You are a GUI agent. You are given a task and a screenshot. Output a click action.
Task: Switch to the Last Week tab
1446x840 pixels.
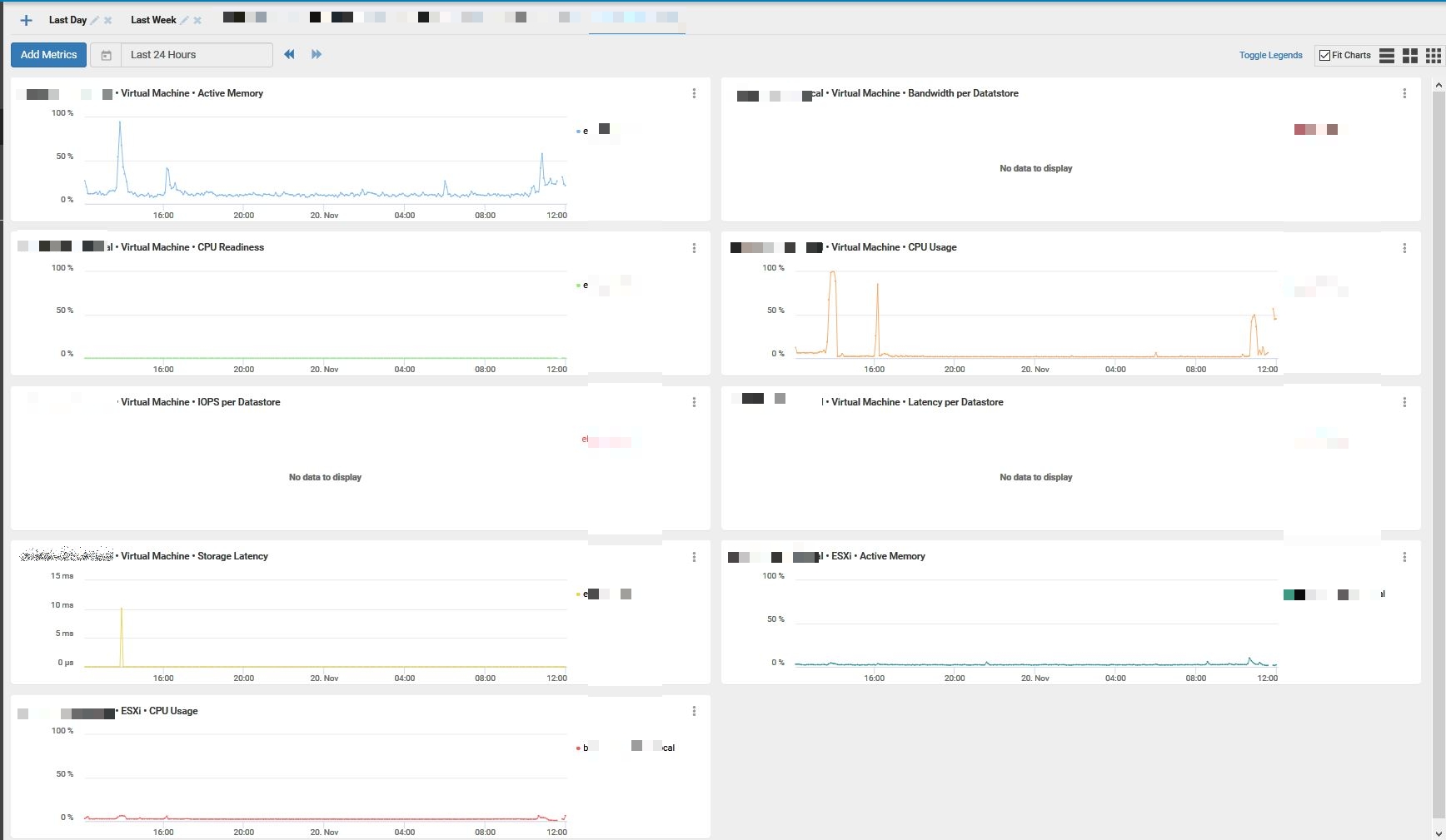click(153, 20)
